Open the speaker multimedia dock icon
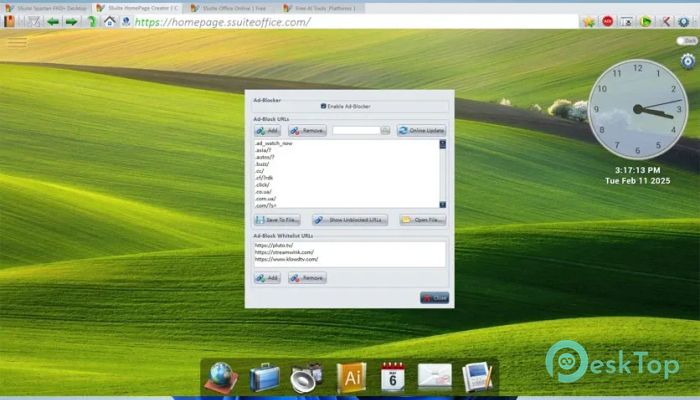Image resolution: width=700 pixels, height=400 pixels. 307,378
